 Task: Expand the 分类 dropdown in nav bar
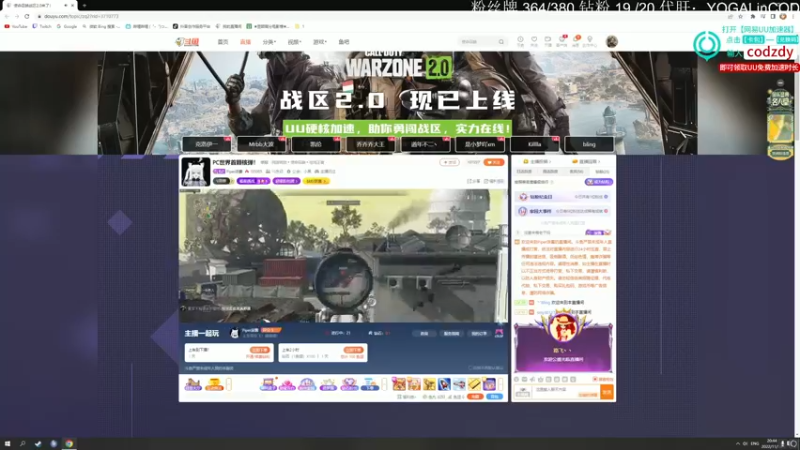pyautogui.click(x=269, y=42)
